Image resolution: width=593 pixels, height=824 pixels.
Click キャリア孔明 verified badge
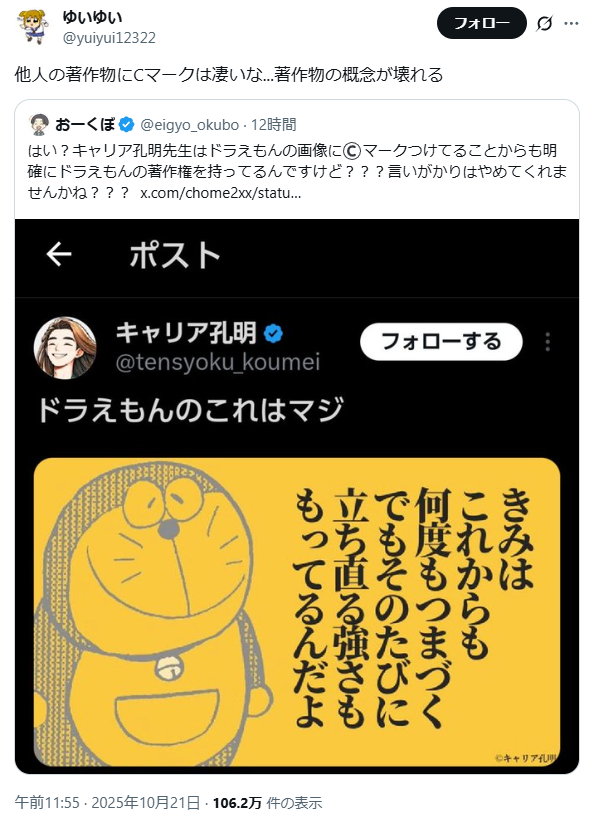click(273, 333)
